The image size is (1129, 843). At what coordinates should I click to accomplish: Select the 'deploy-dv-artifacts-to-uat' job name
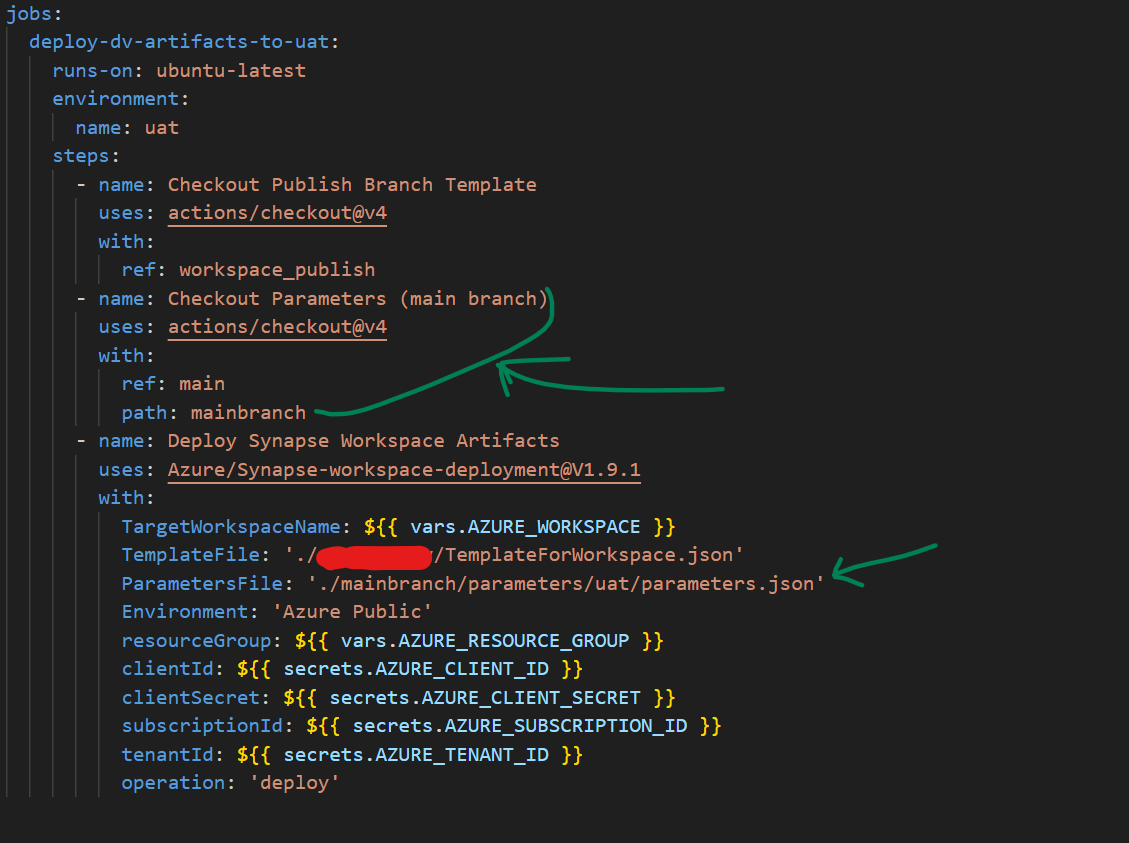(179, 42)
